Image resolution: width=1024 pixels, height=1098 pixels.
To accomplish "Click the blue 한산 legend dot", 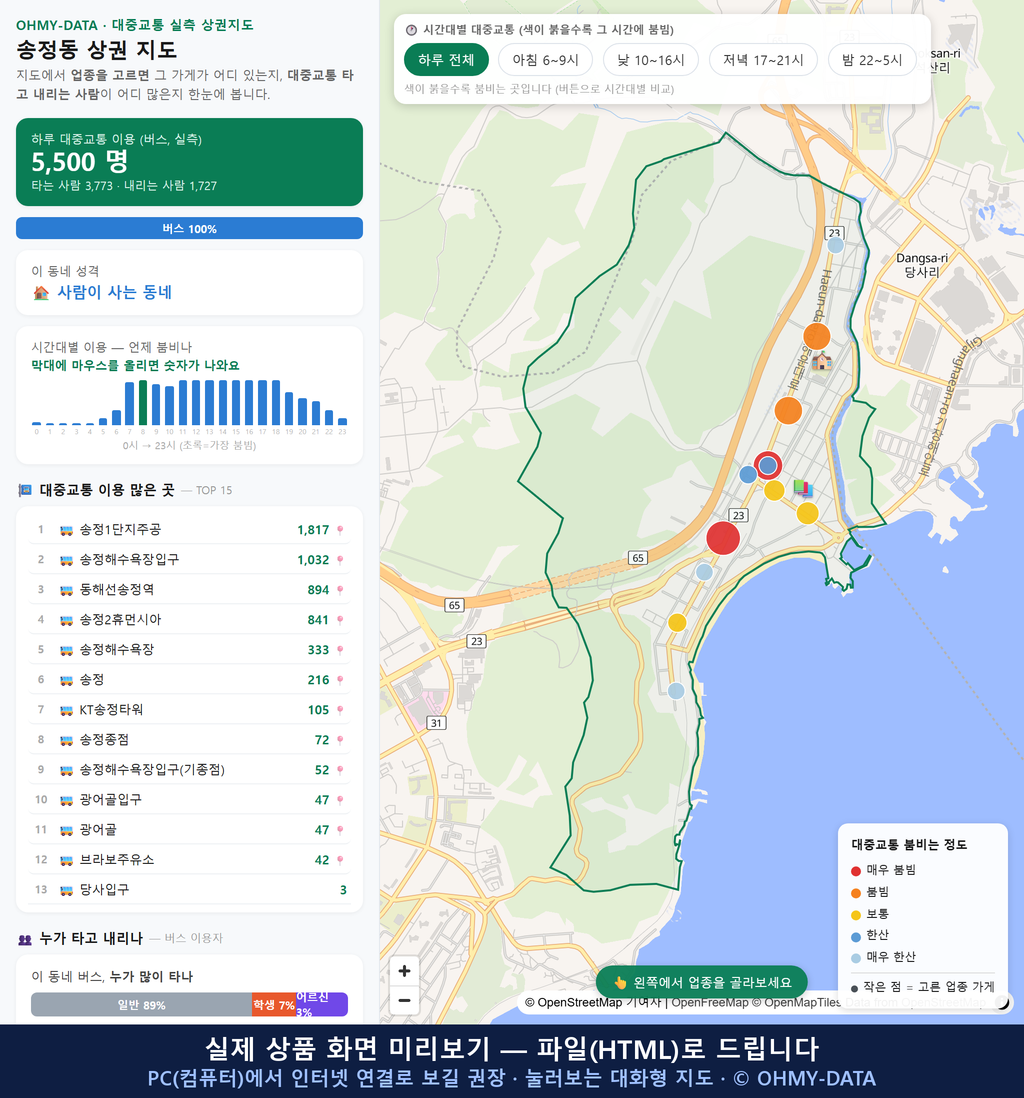I will (x=855, y=936).
